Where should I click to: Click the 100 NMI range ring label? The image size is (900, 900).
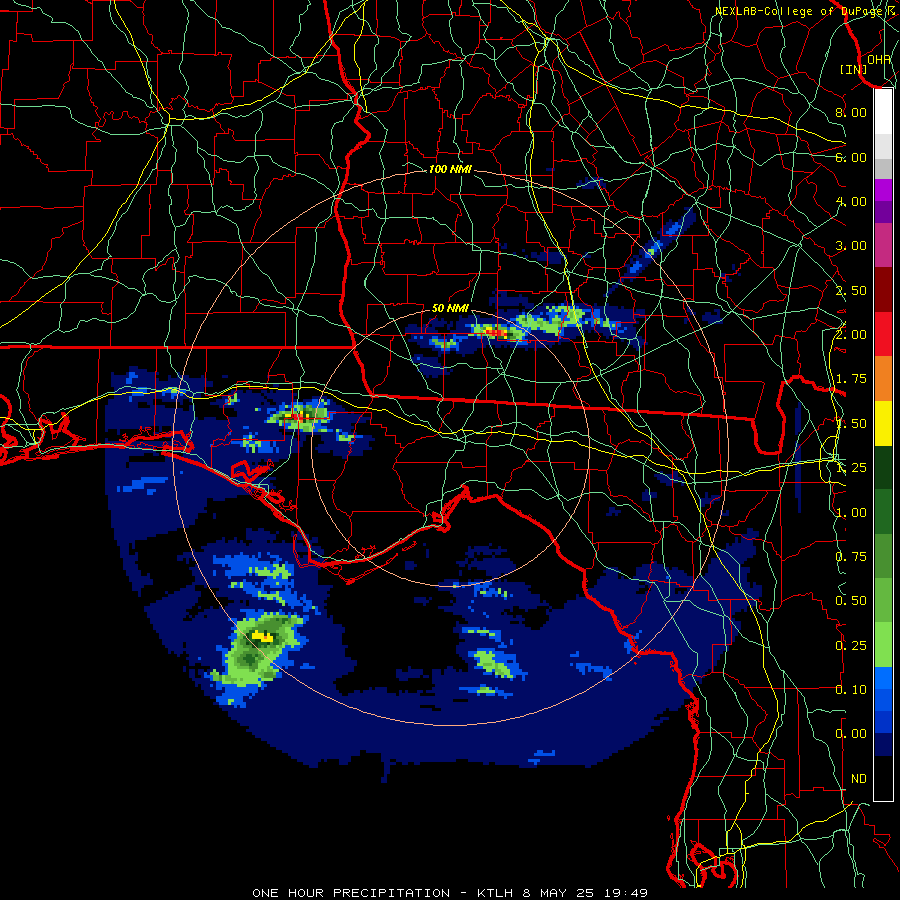(450, 169)
